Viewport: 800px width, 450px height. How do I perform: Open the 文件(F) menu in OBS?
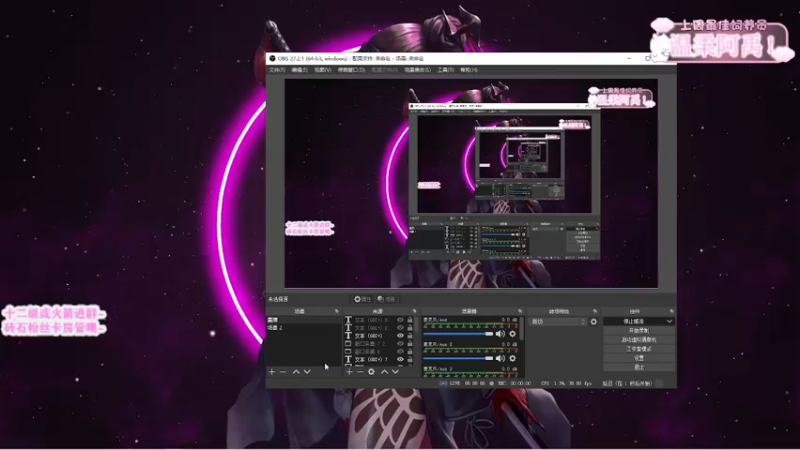point(277,70)
